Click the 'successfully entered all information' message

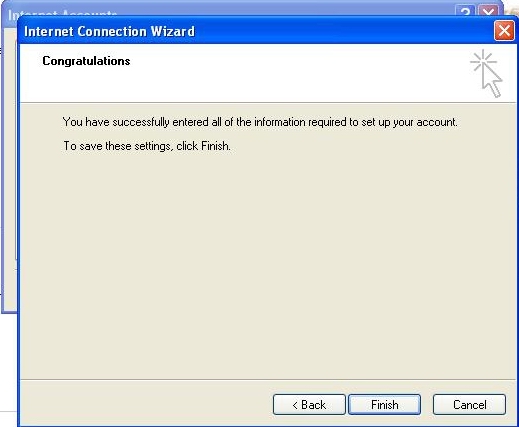click(x=260, y=122)
